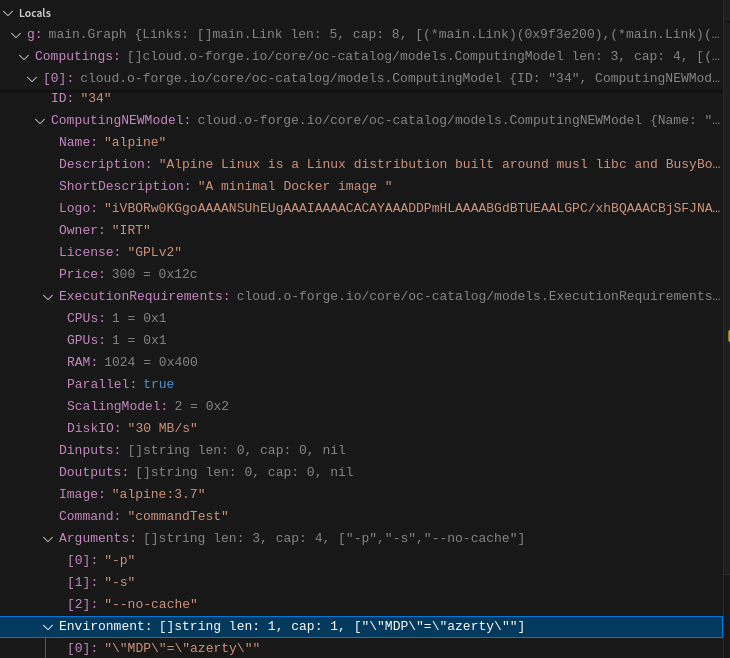This screenshot has width=730, height=658.
Task: Collapse the Locals section header
Action: point(9,13)
